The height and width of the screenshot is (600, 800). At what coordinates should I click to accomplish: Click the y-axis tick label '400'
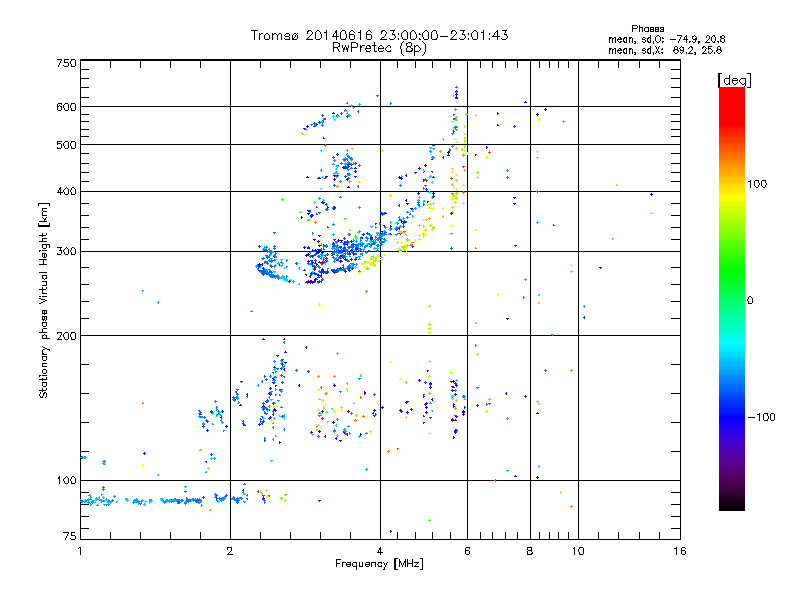click(x=66, y=191)
